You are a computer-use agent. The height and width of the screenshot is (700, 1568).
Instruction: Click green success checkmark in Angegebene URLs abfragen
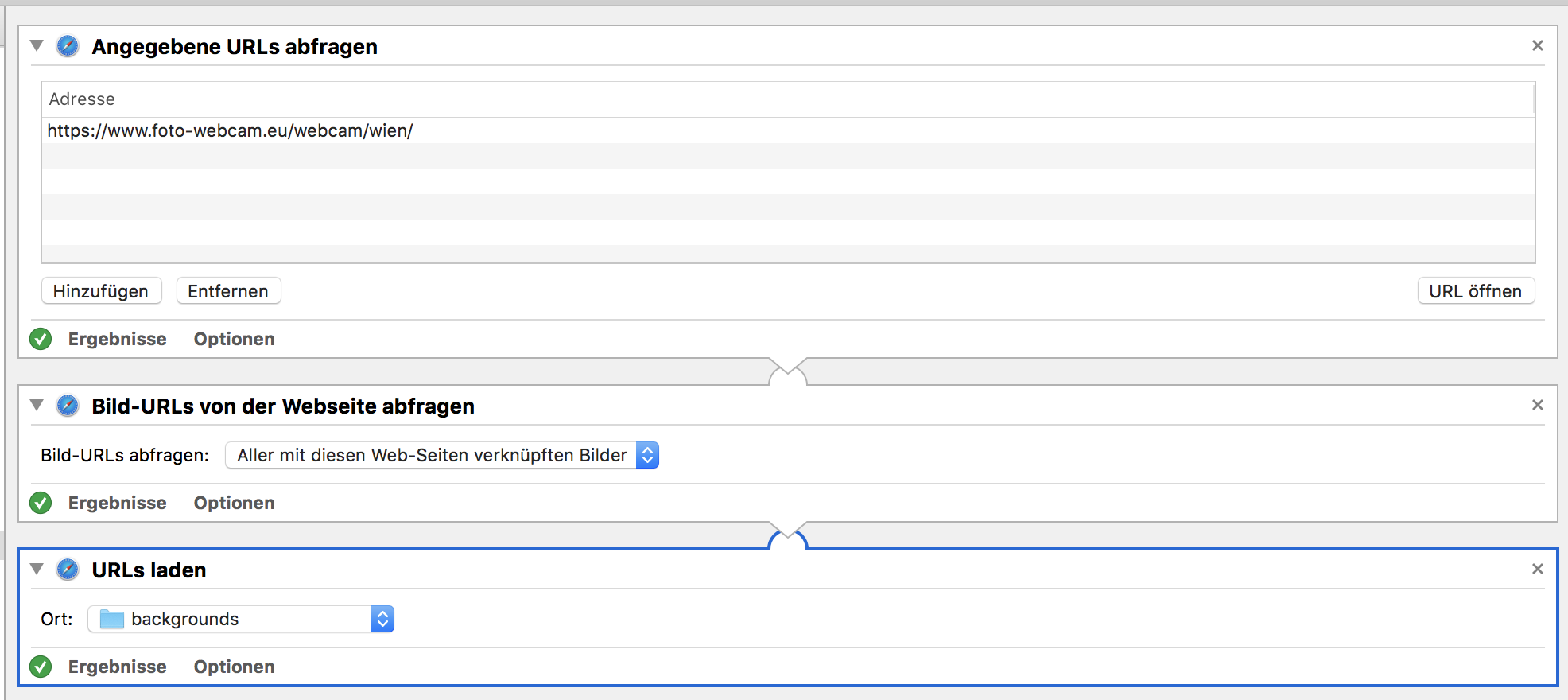click(x=41, y=339)
